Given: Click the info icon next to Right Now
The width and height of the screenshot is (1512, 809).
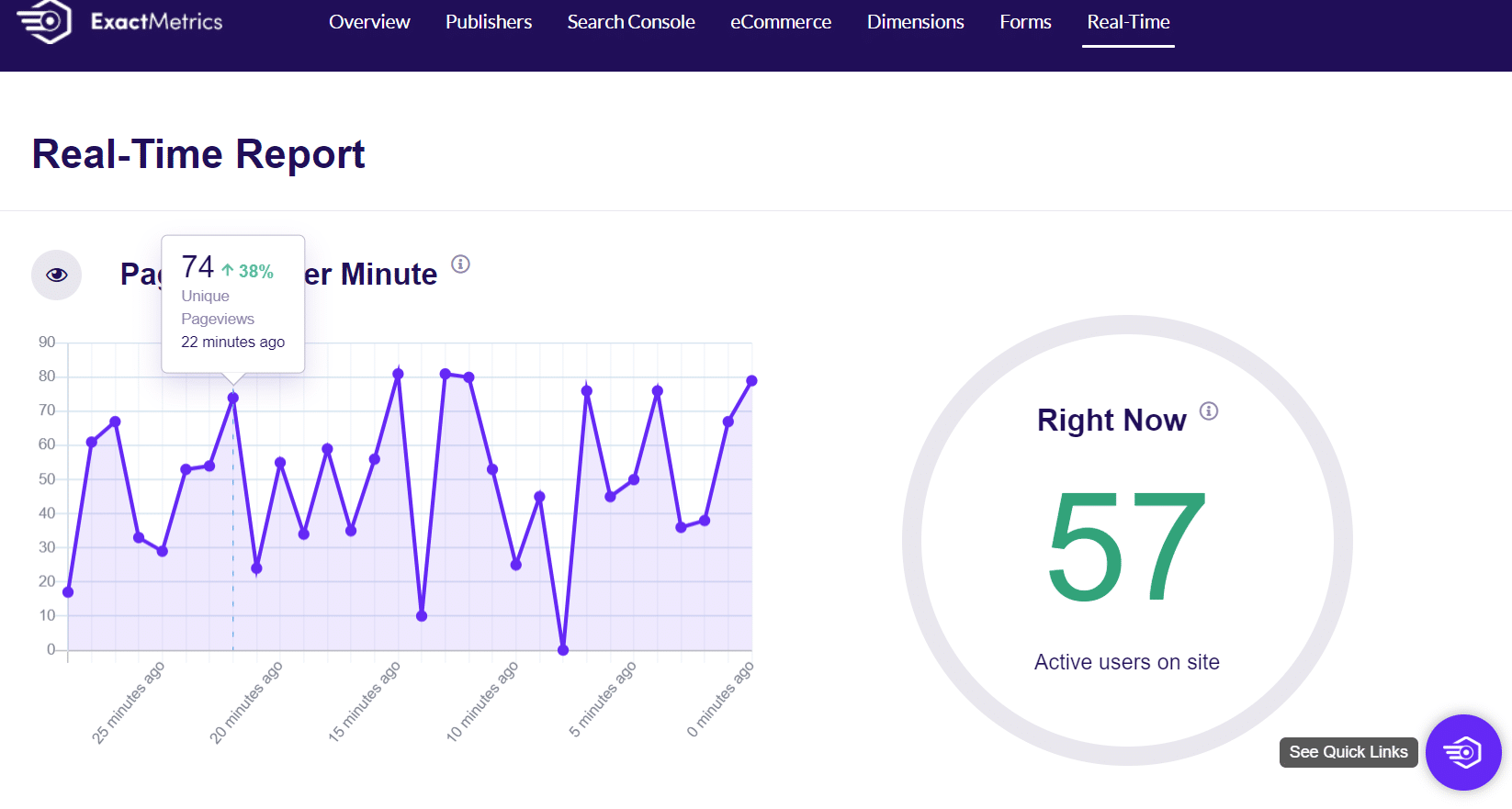Looking at the screenshot, I should (1209, 411).
